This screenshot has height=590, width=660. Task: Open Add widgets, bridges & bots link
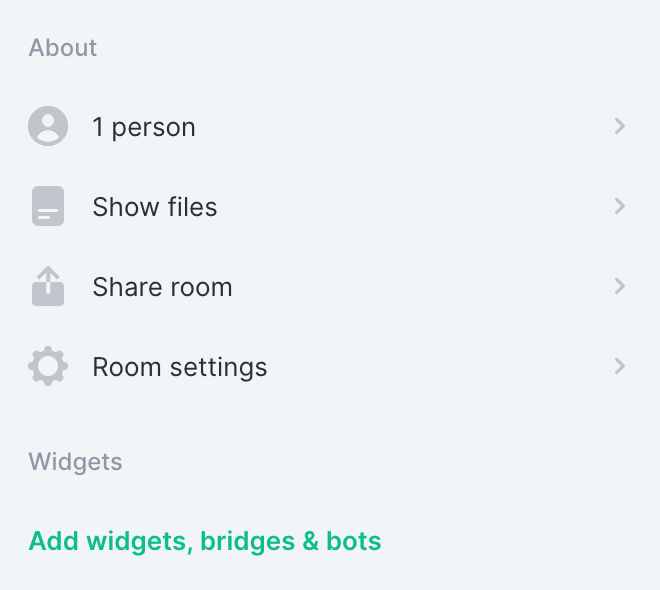point(205,541)
